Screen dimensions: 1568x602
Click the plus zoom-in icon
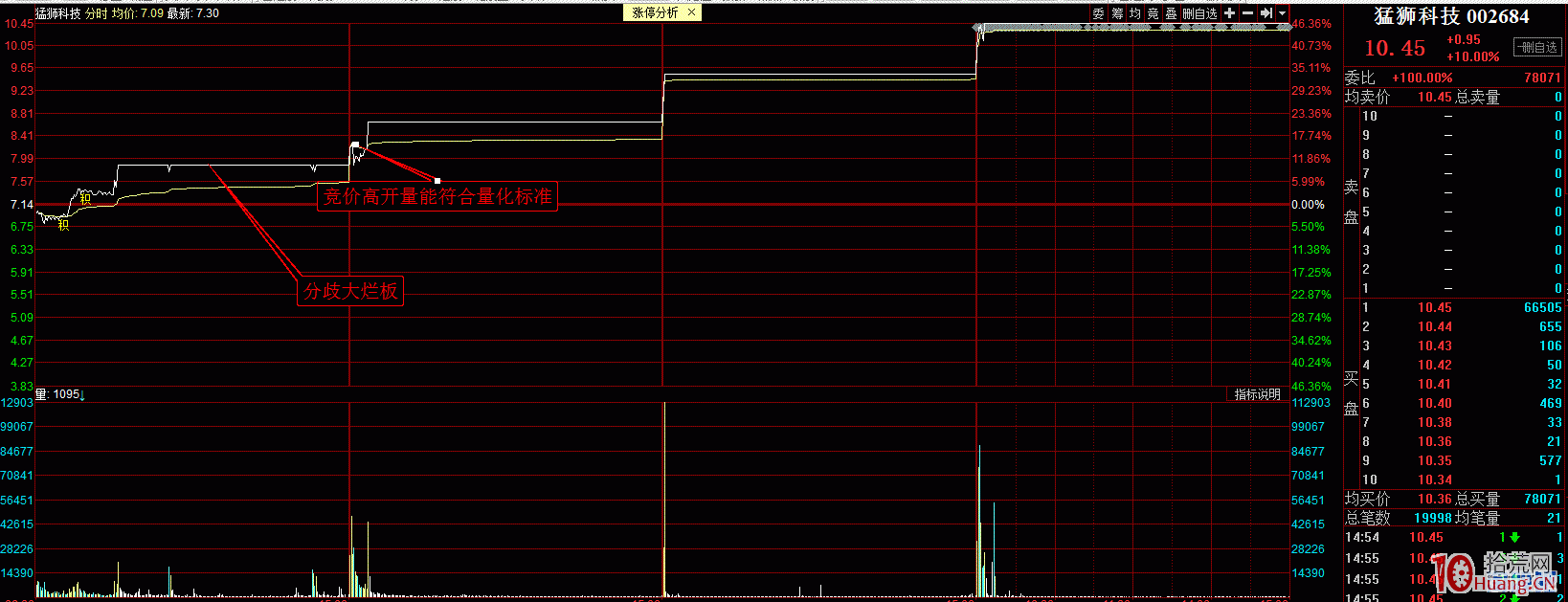click(x=1229, y=13)
